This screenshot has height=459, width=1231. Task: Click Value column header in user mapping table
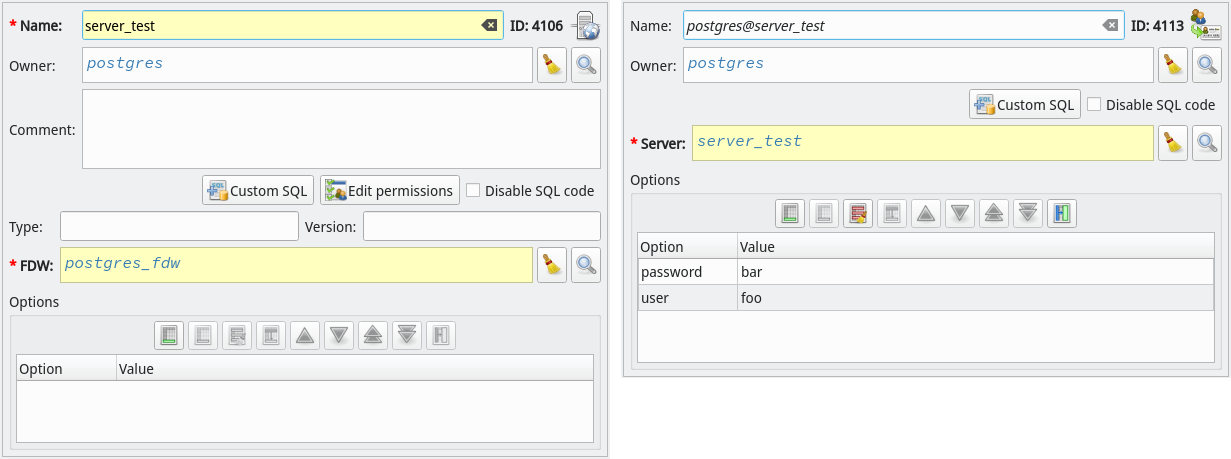pos(975,247)
